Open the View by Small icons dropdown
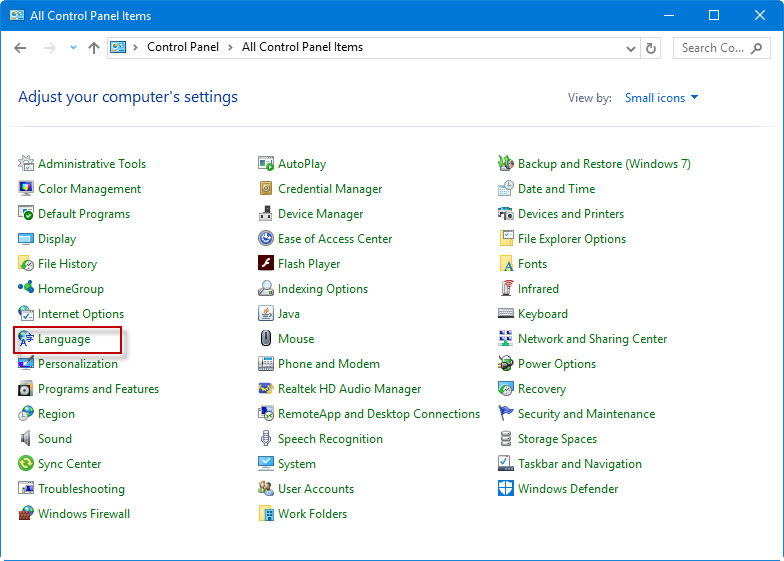 pos(661,98)
